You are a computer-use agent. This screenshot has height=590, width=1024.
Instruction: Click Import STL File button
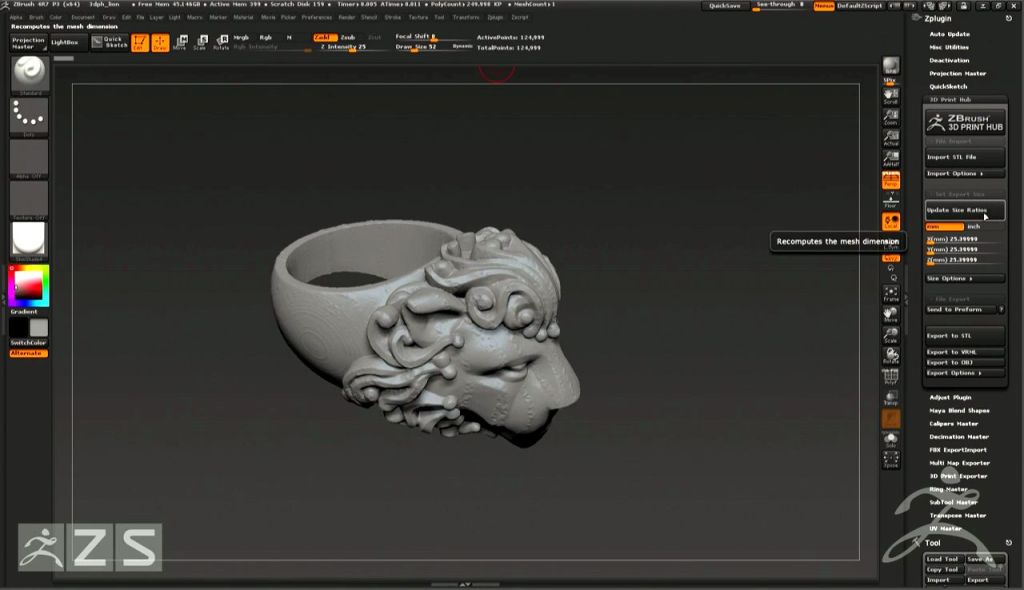tap(965, 157)
